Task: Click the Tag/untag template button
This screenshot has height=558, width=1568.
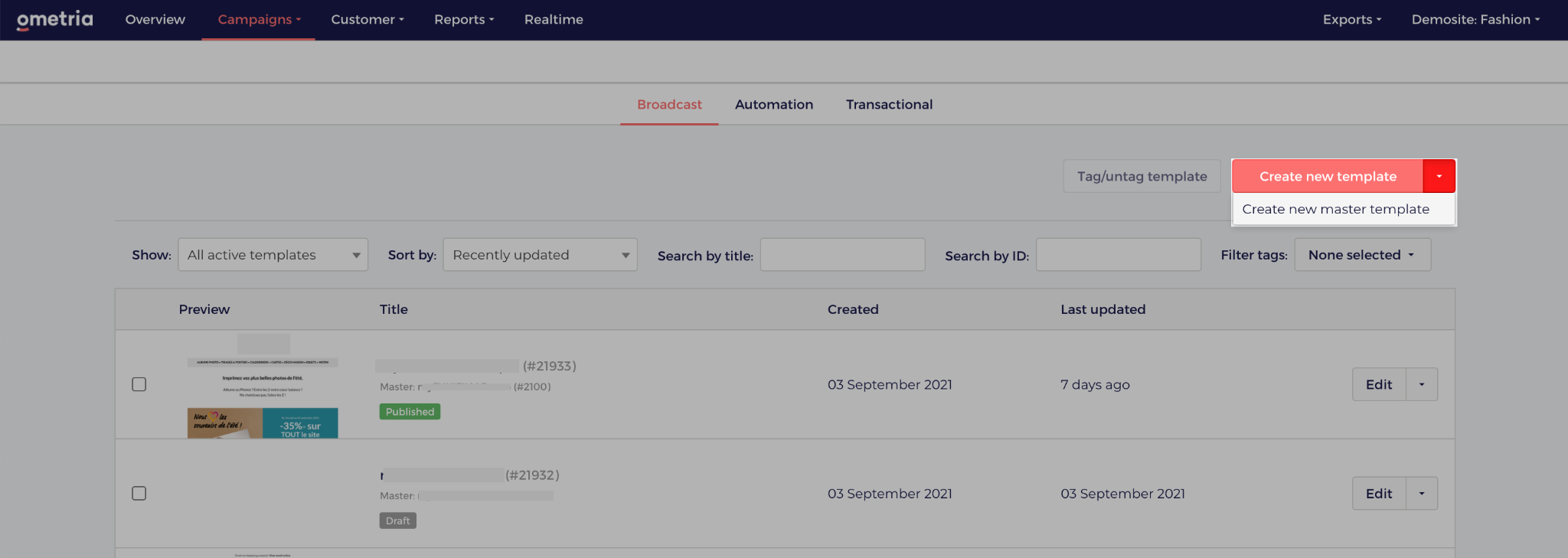Action: click(1142, 176)
